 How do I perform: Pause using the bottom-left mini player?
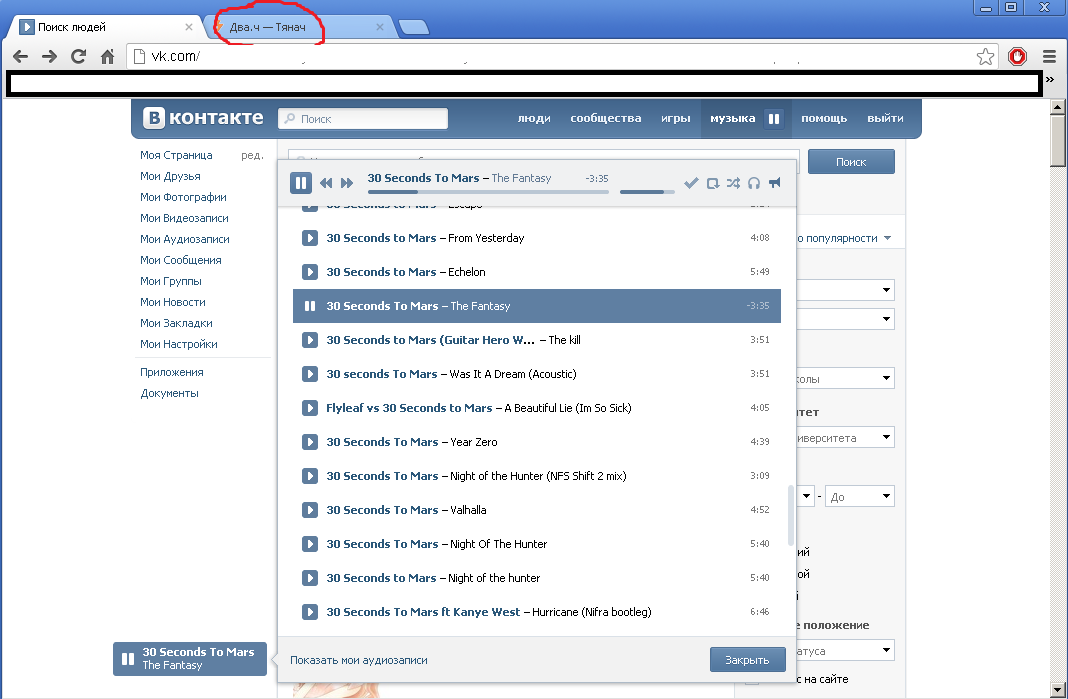coord(127,659)
